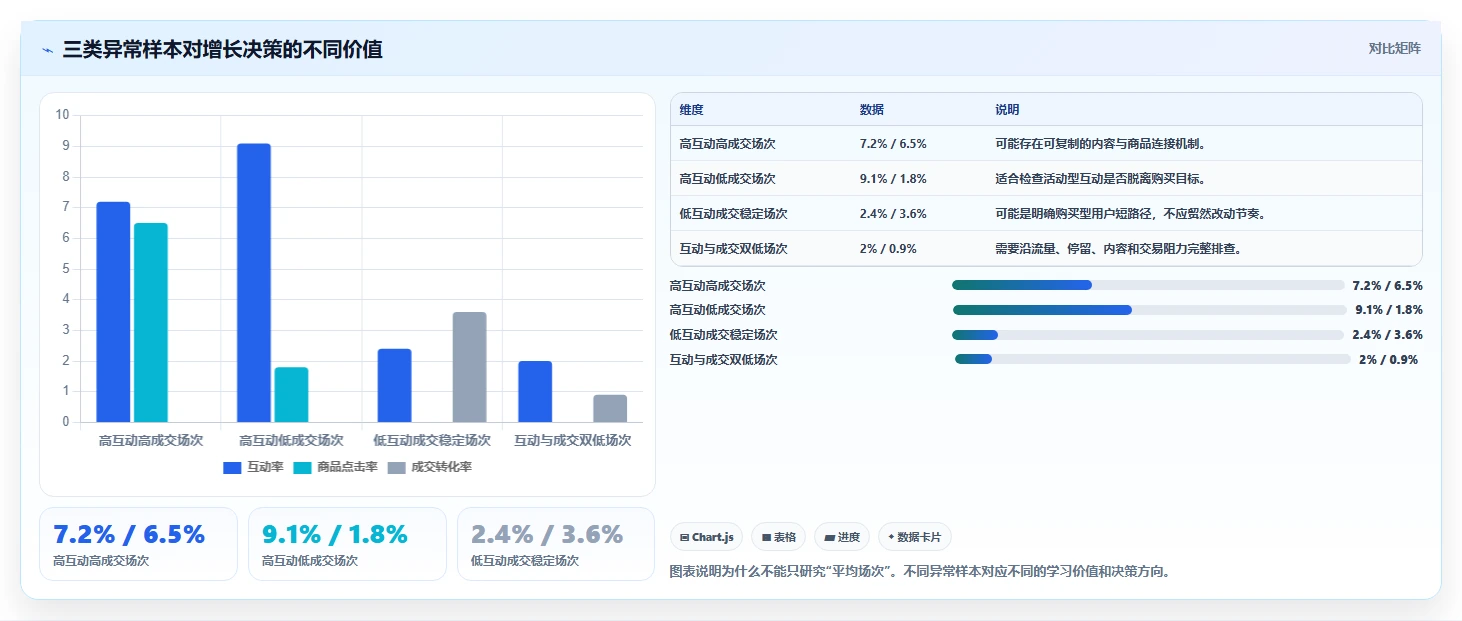This screenshot has height=621, width=1462.
Task: Click the footer note starting with 图表说明为什么
Action: coord(919,572)
